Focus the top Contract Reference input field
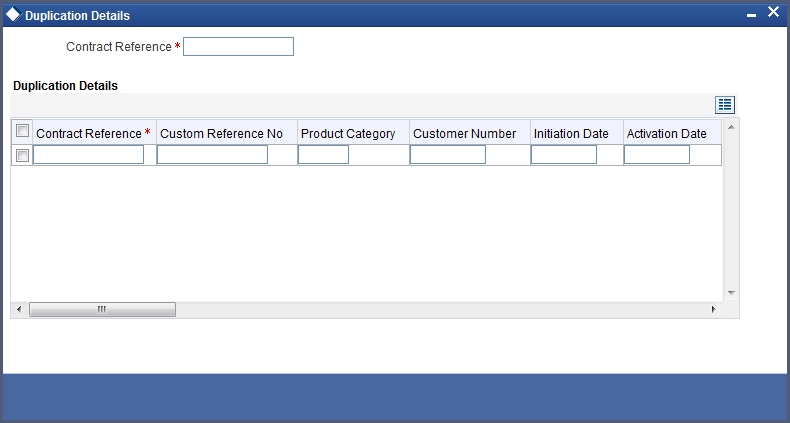The image size is (790, 423). pos(238,46)
